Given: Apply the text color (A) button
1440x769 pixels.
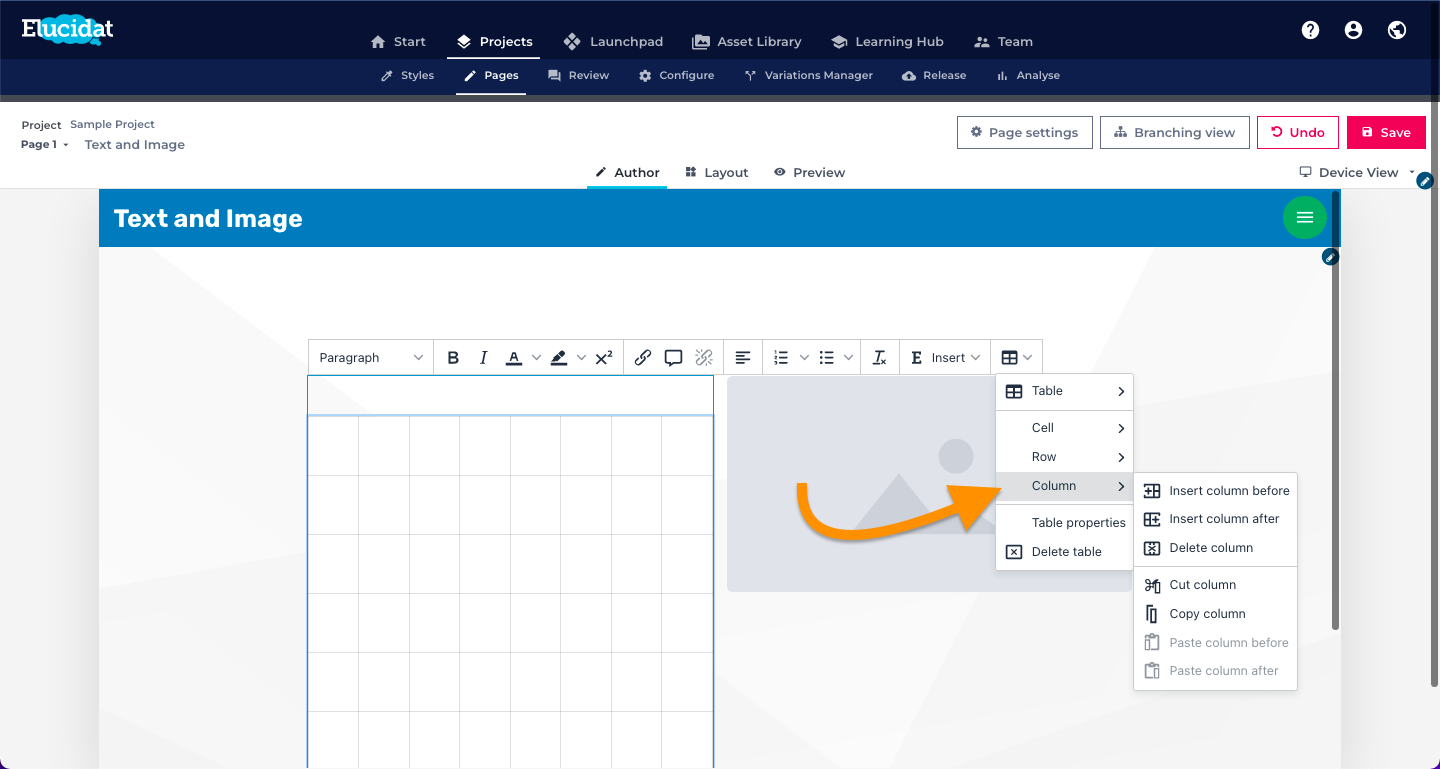Looking at the screenshot, I should tap(514, 358).
